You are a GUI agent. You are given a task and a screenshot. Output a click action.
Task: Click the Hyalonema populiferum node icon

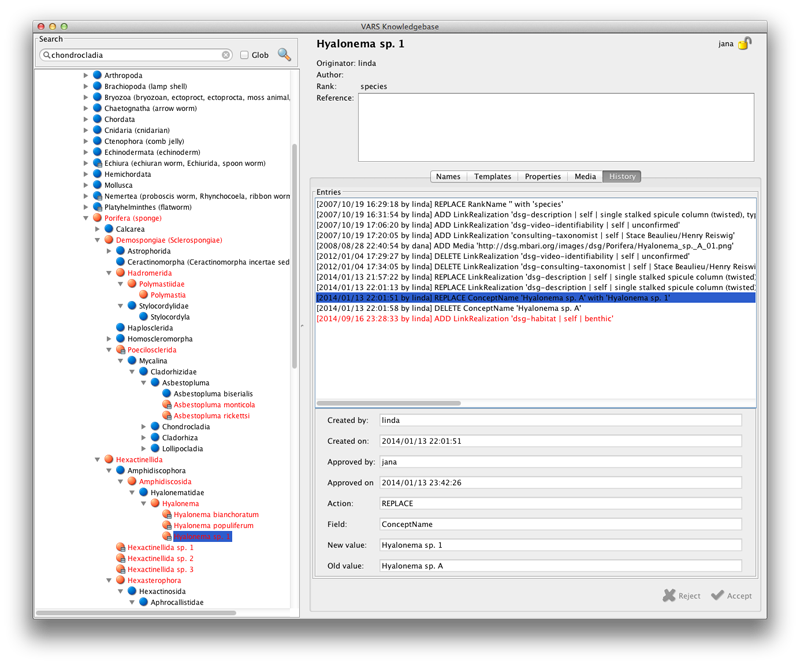tap(166, 525)
